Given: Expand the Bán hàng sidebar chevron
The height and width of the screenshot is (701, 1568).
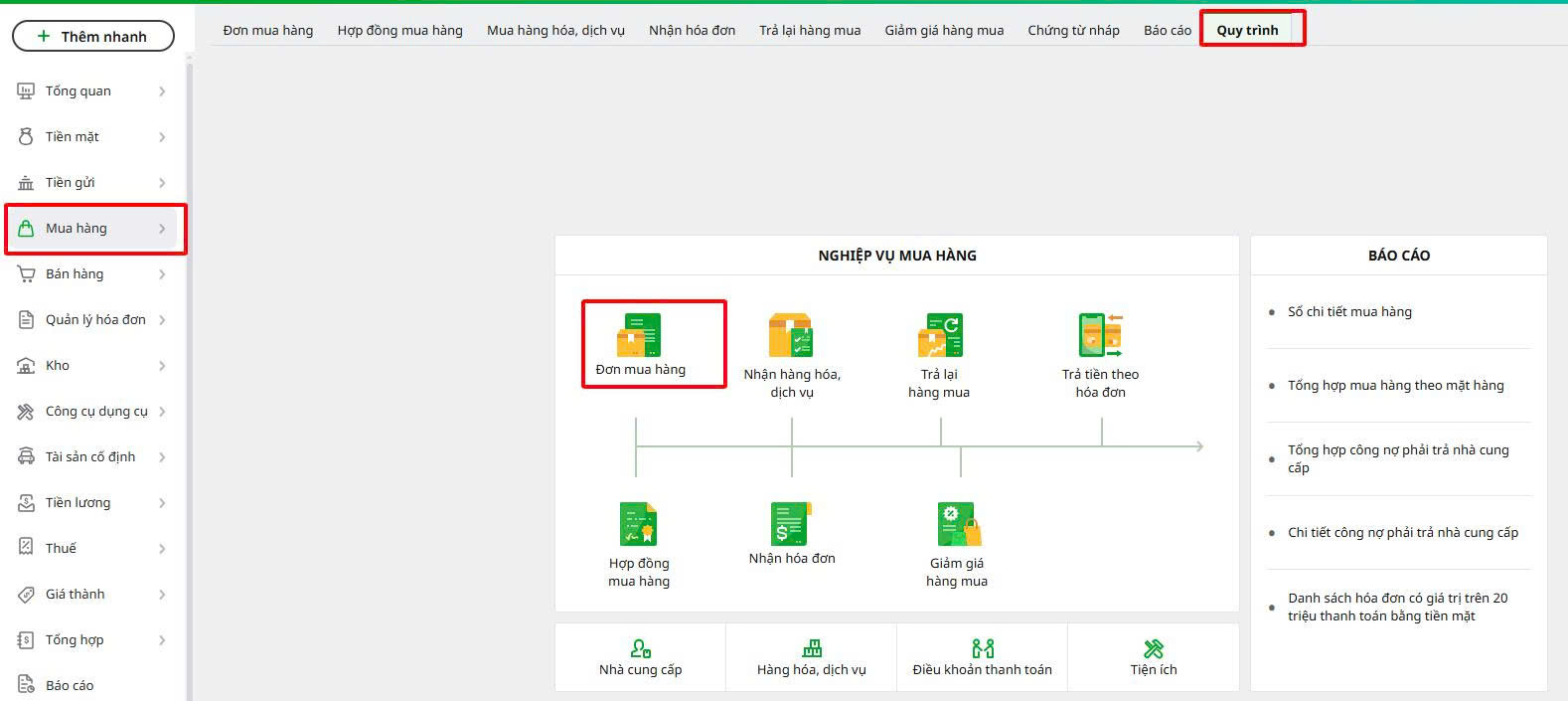Looking at the screenshot, I should (162, 274).
